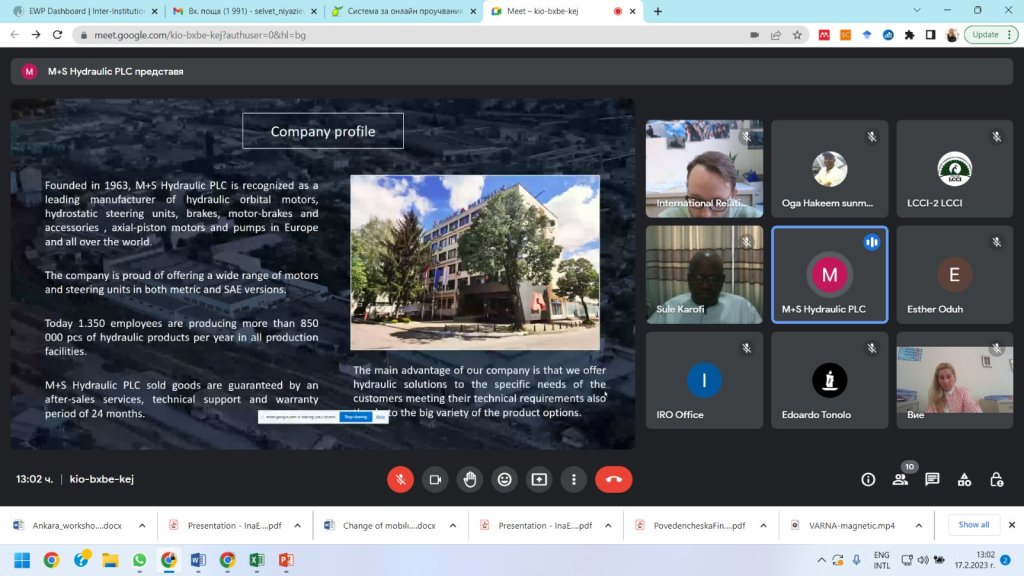Reload the Meet page
The image size is (1024, 576).
(57, 35)
